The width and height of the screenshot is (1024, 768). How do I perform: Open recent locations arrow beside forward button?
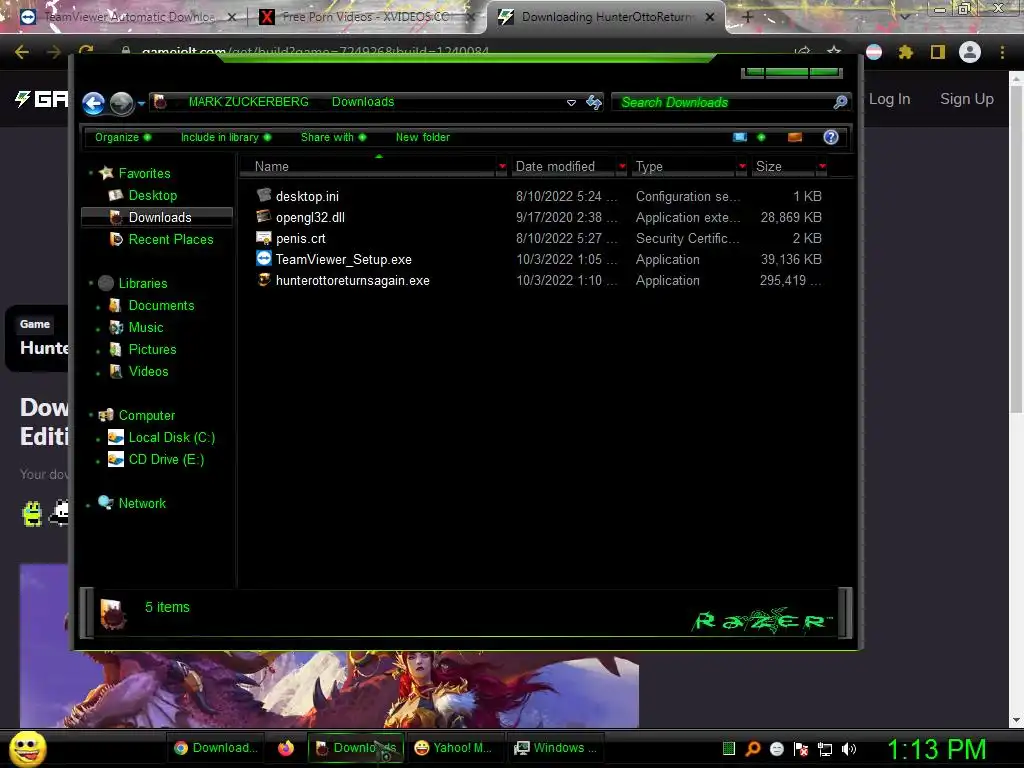click(141, 103)
